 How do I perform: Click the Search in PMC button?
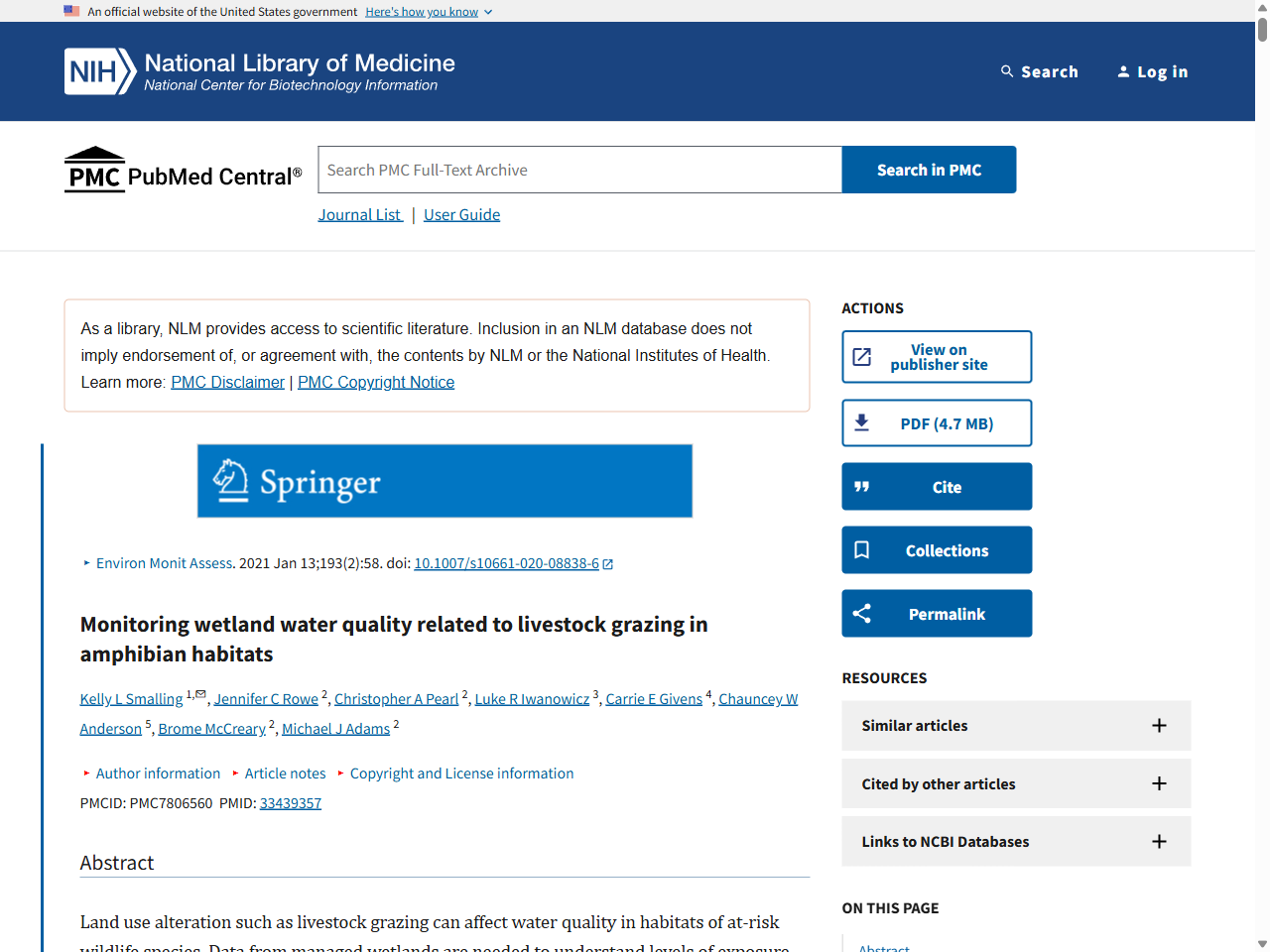click(929, 170)
